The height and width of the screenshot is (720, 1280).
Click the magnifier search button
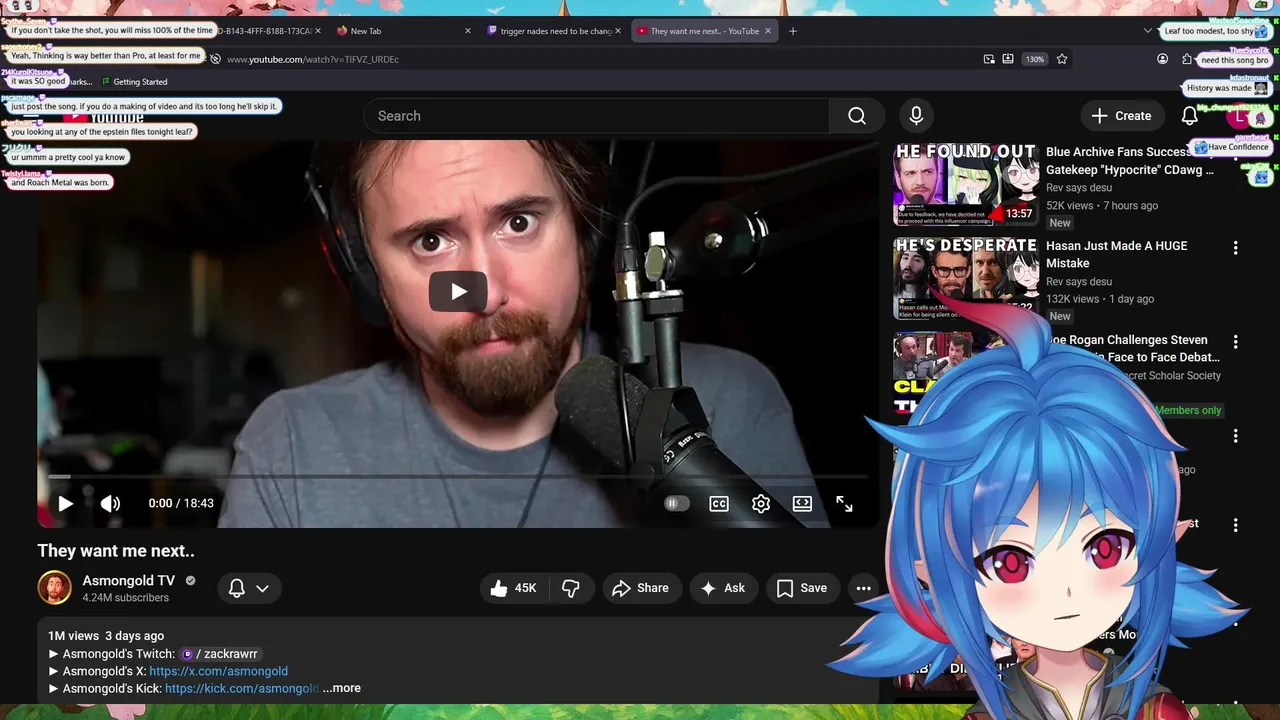[x=857, y=116]
